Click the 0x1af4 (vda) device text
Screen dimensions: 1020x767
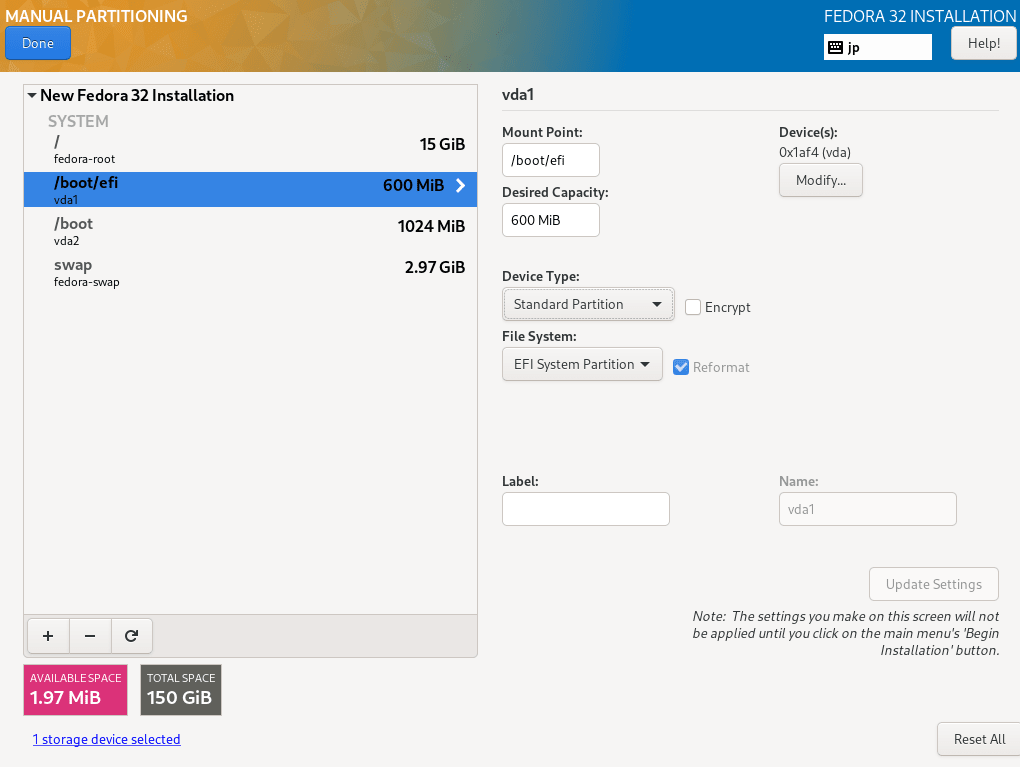click(815, 152)
